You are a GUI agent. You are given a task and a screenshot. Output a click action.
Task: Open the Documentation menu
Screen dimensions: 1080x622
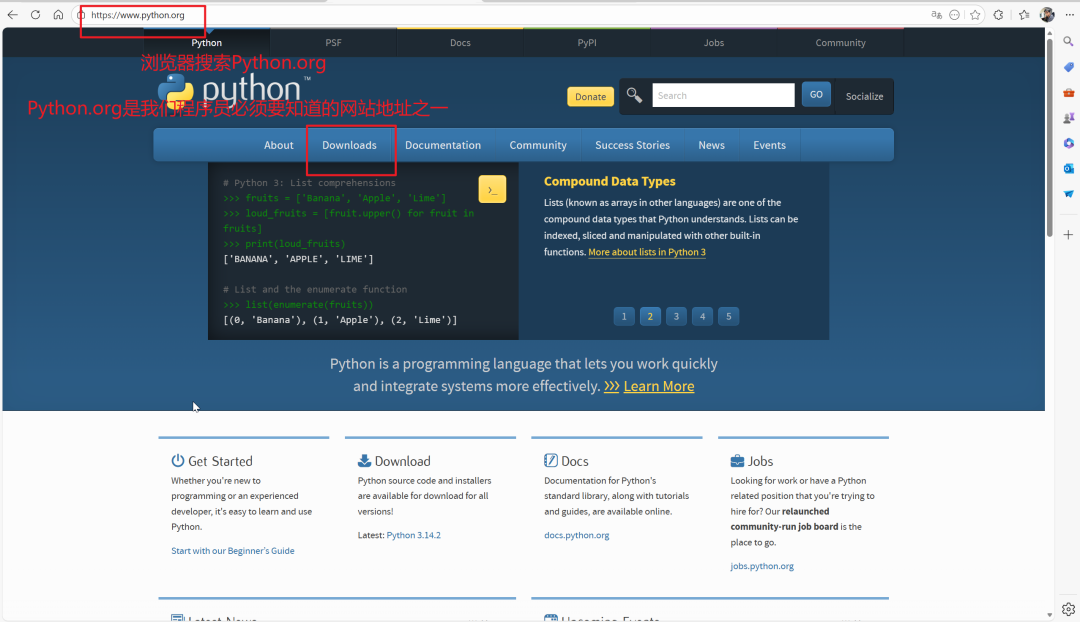(x=443, y=145)
